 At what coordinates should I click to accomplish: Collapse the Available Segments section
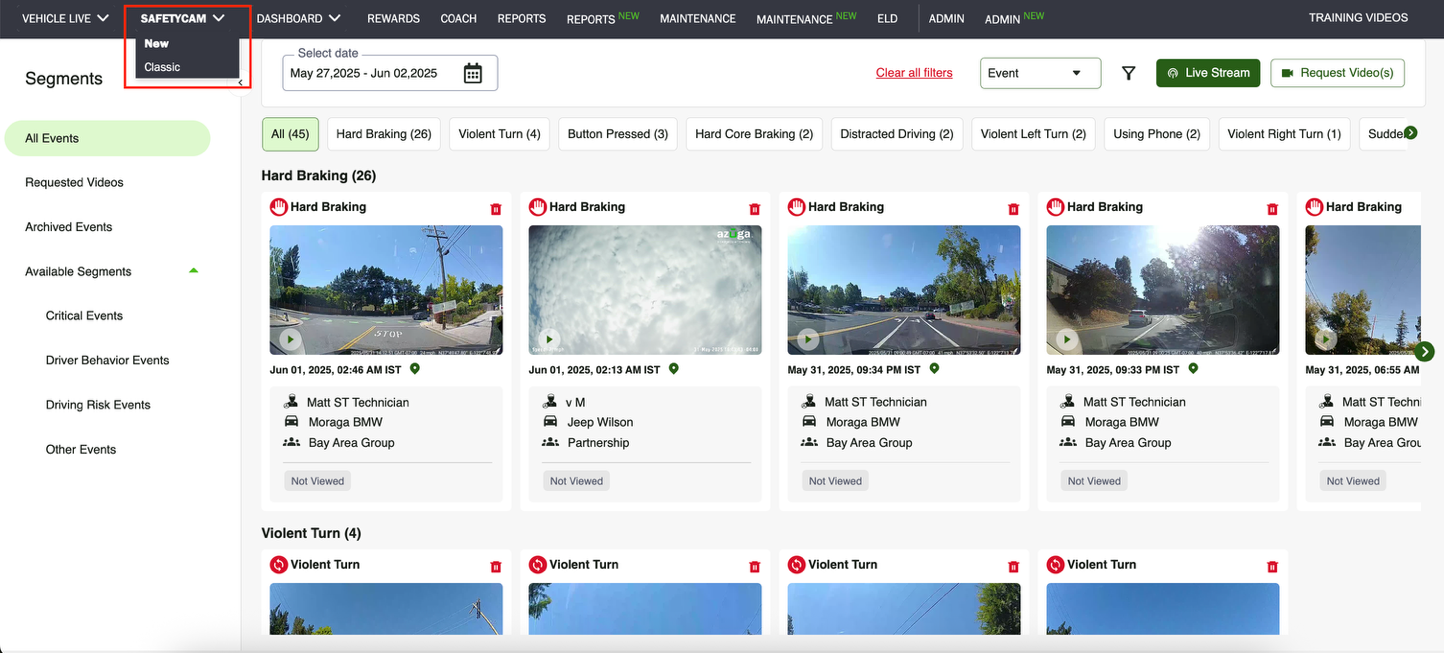(194, 271)
